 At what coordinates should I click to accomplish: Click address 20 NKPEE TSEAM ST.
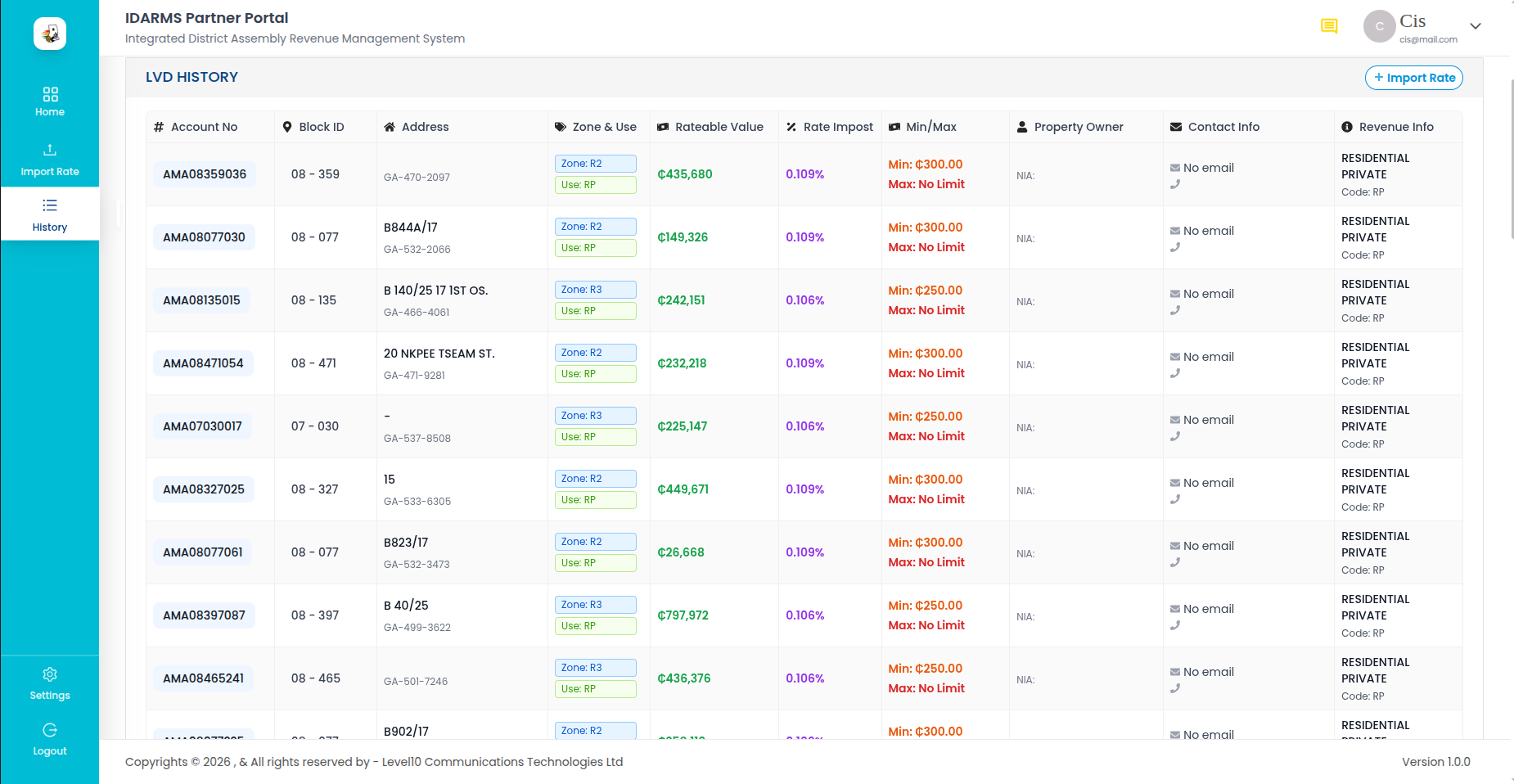tap(439, 354)
